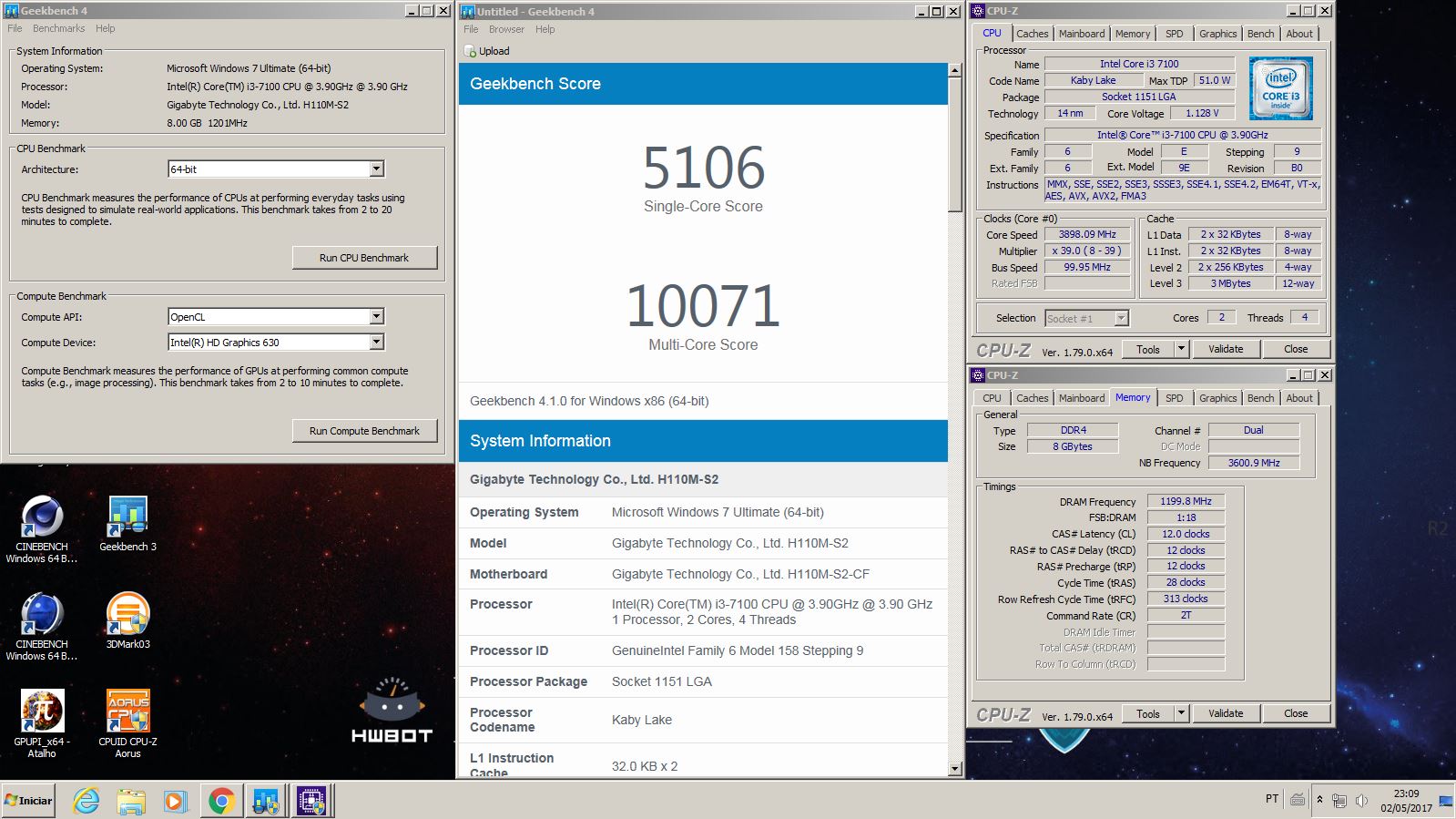Open the Geekbench 3 desktop shortcut

pyautogui.click(x=127, y=525)
